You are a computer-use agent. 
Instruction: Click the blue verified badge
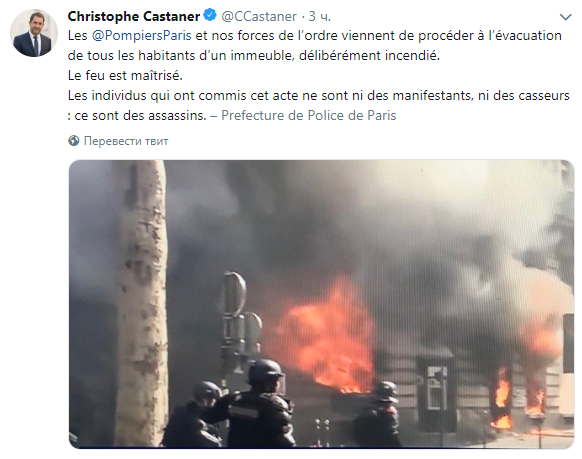pos(210,16)
